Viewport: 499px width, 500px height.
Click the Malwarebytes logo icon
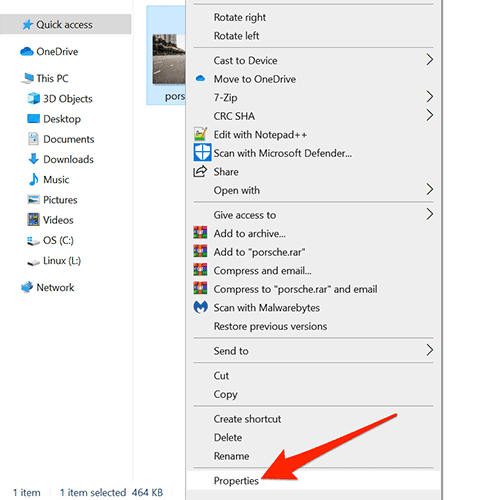coord(200,307)
